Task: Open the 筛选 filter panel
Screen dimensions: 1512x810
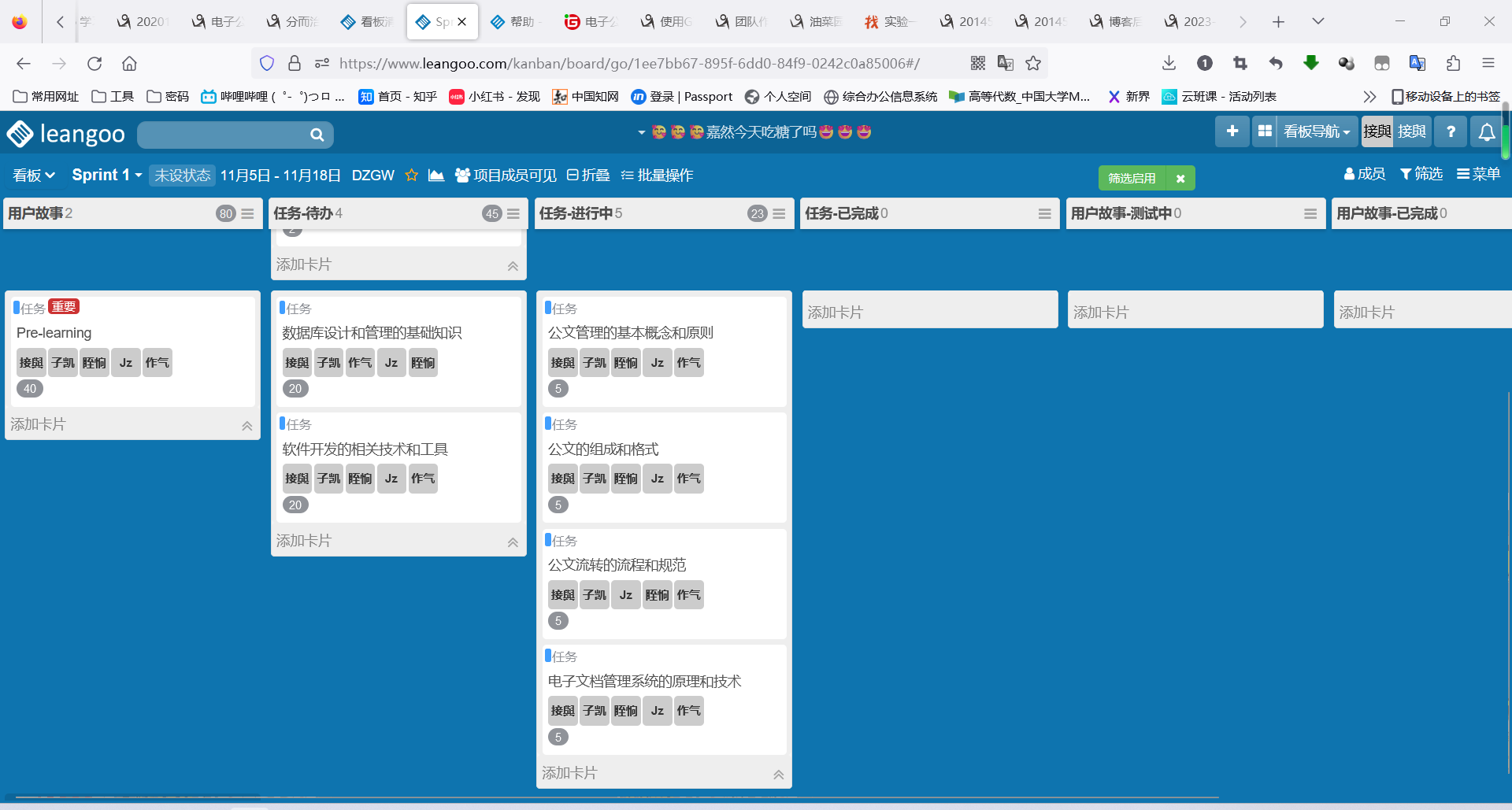Action: (1421, 174)
